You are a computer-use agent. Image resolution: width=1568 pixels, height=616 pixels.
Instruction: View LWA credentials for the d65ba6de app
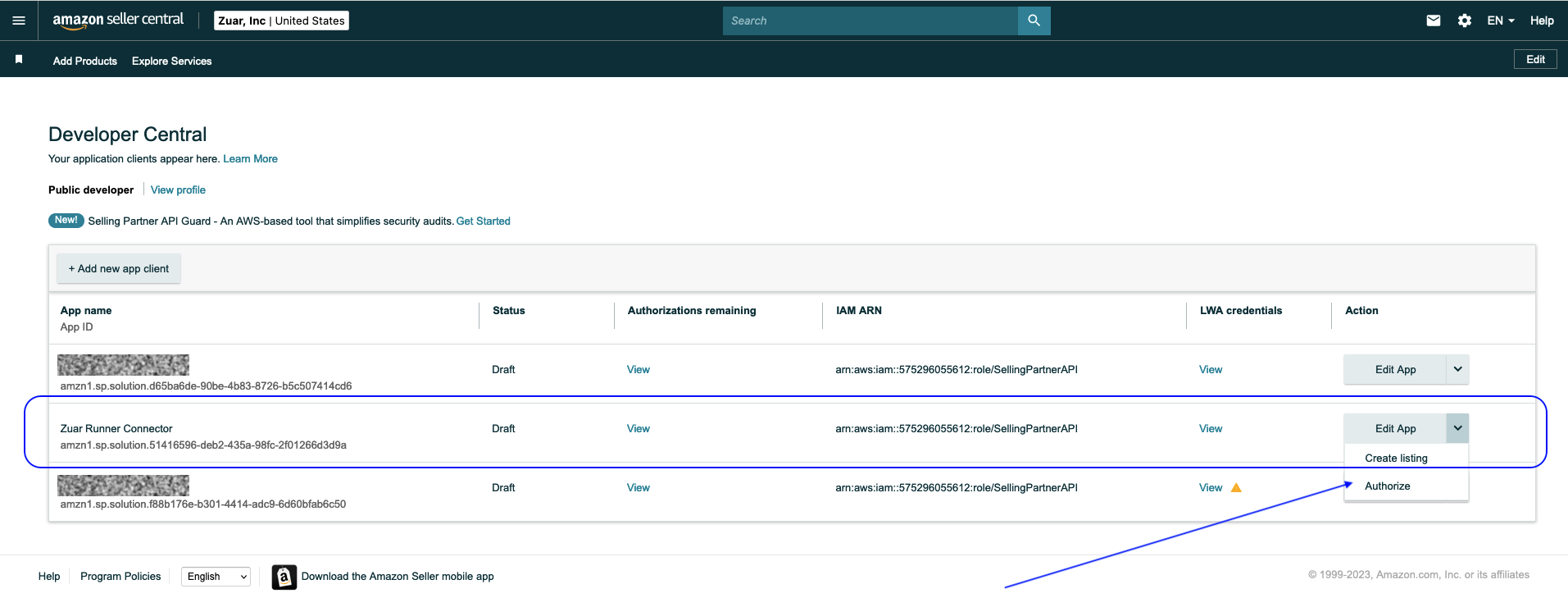point(1211,369)
